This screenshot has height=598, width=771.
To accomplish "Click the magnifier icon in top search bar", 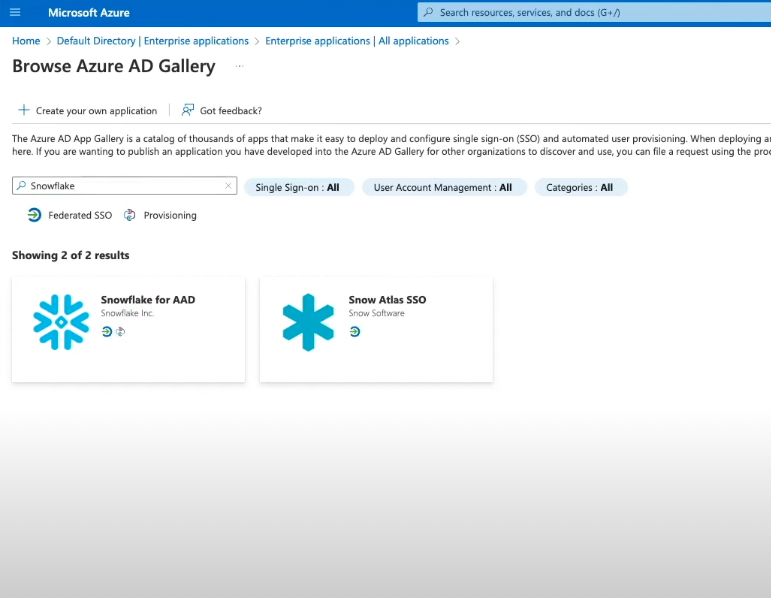I will click(x=429, y=12).
